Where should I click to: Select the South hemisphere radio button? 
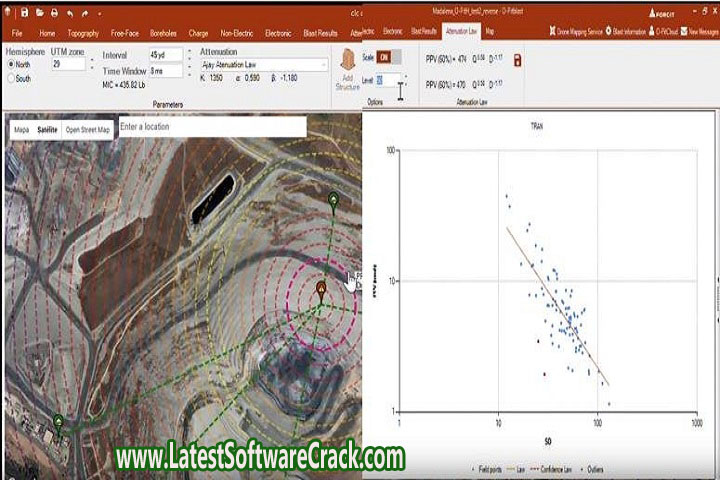click(11, 79)
